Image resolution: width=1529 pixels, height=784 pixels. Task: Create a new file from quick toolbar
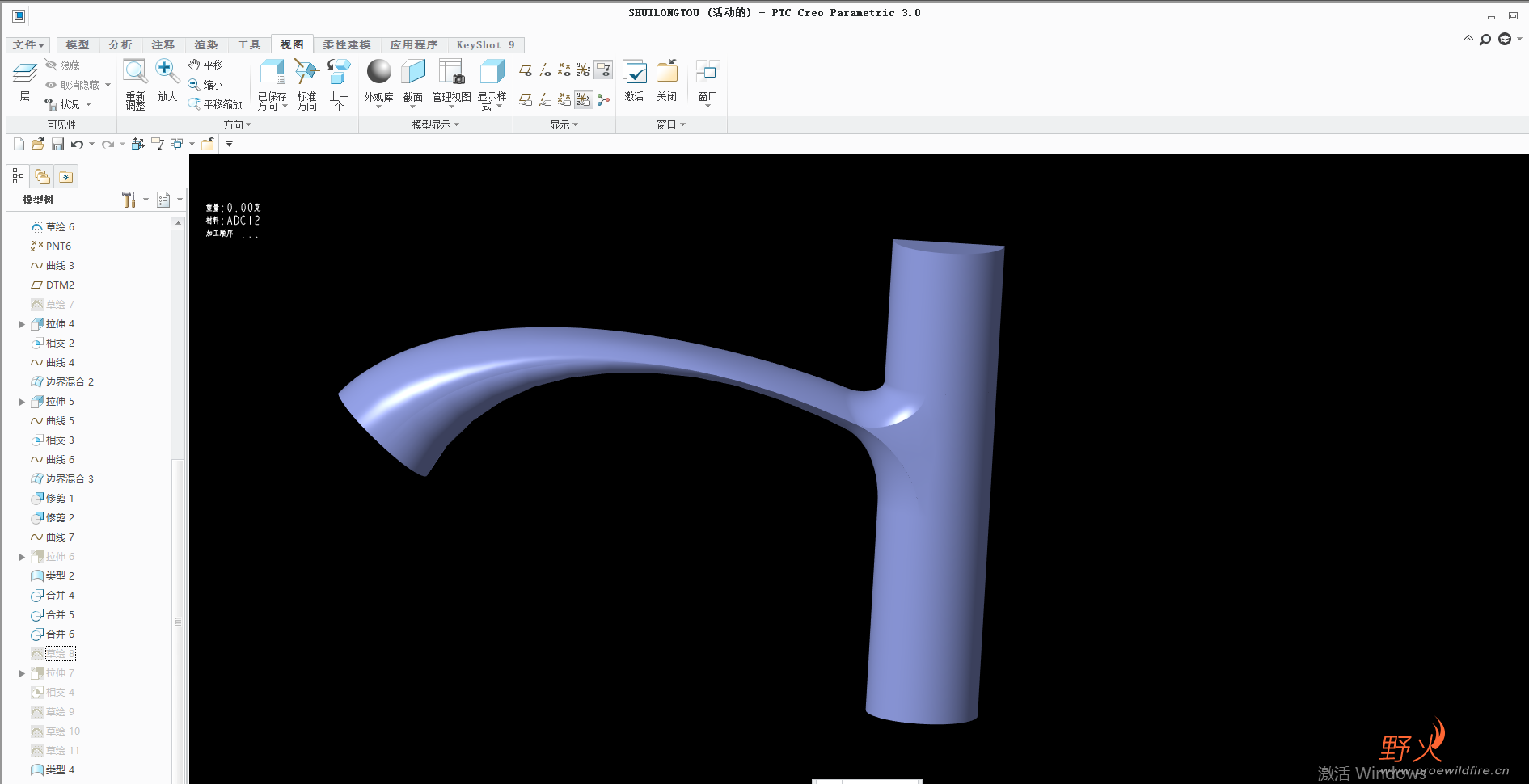pos(19,144)
